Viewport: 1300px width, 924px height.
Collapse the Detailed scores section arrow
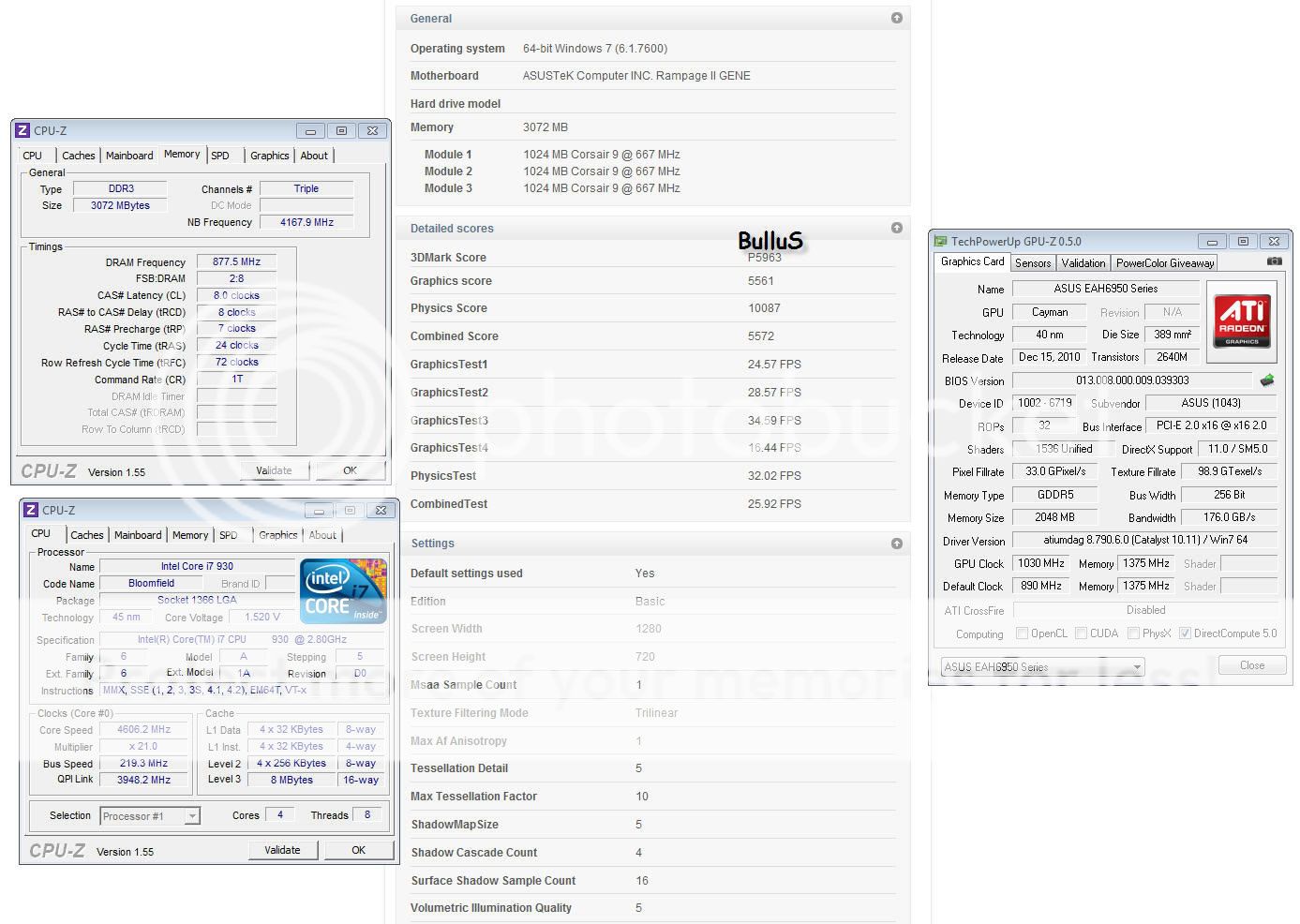[897, 228]
